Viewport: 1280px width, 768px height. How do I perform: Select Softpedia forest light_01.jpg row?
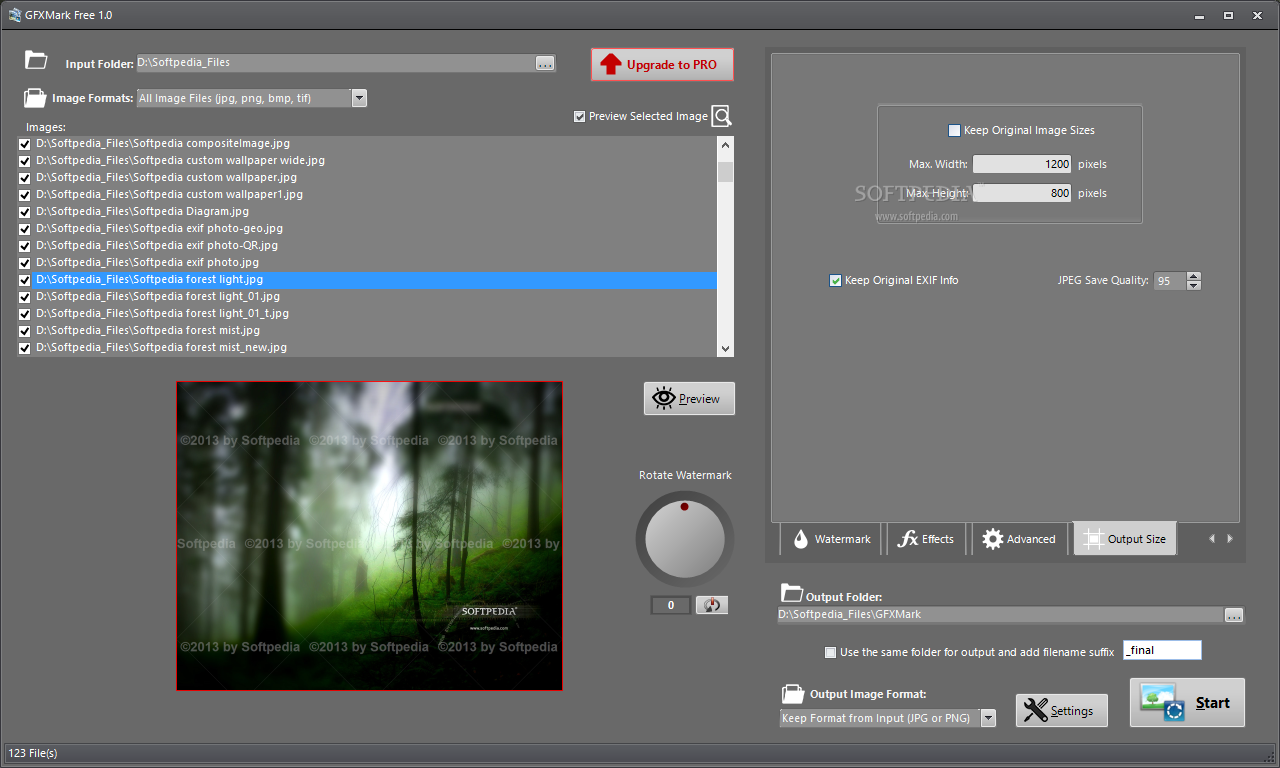tap(375, 297)
